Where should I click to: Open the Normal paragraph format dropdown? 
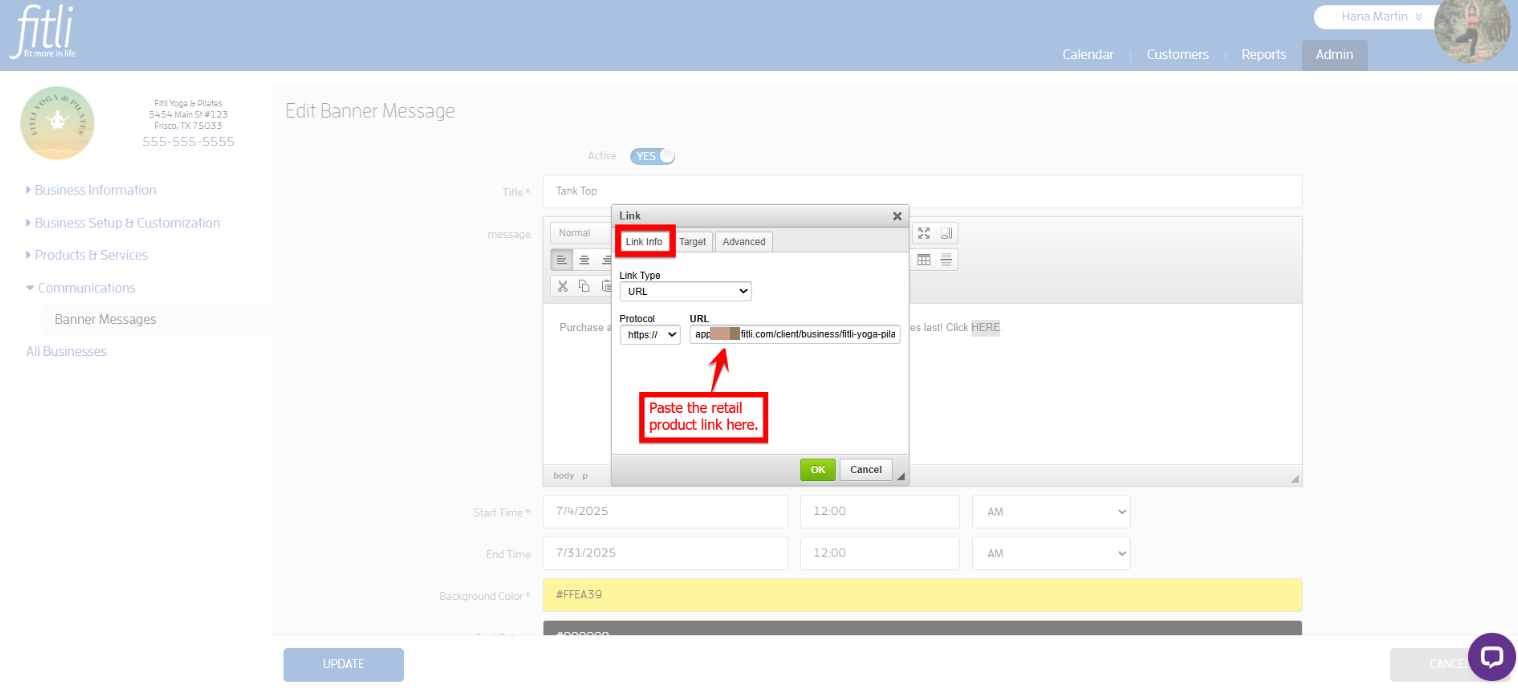[581, 233]
